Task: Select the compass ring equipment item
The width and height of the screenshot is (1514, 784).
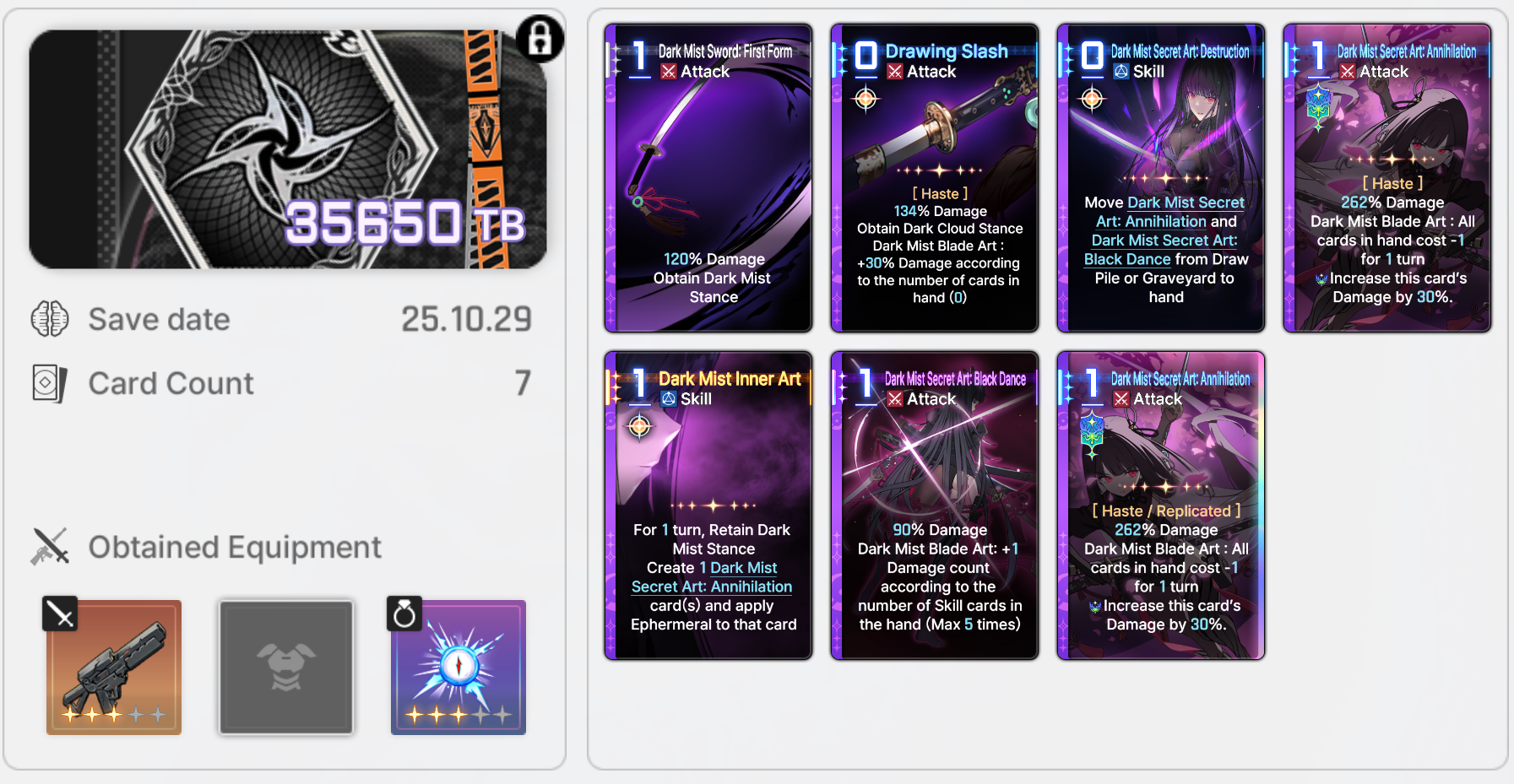Action: coord(459,668)
